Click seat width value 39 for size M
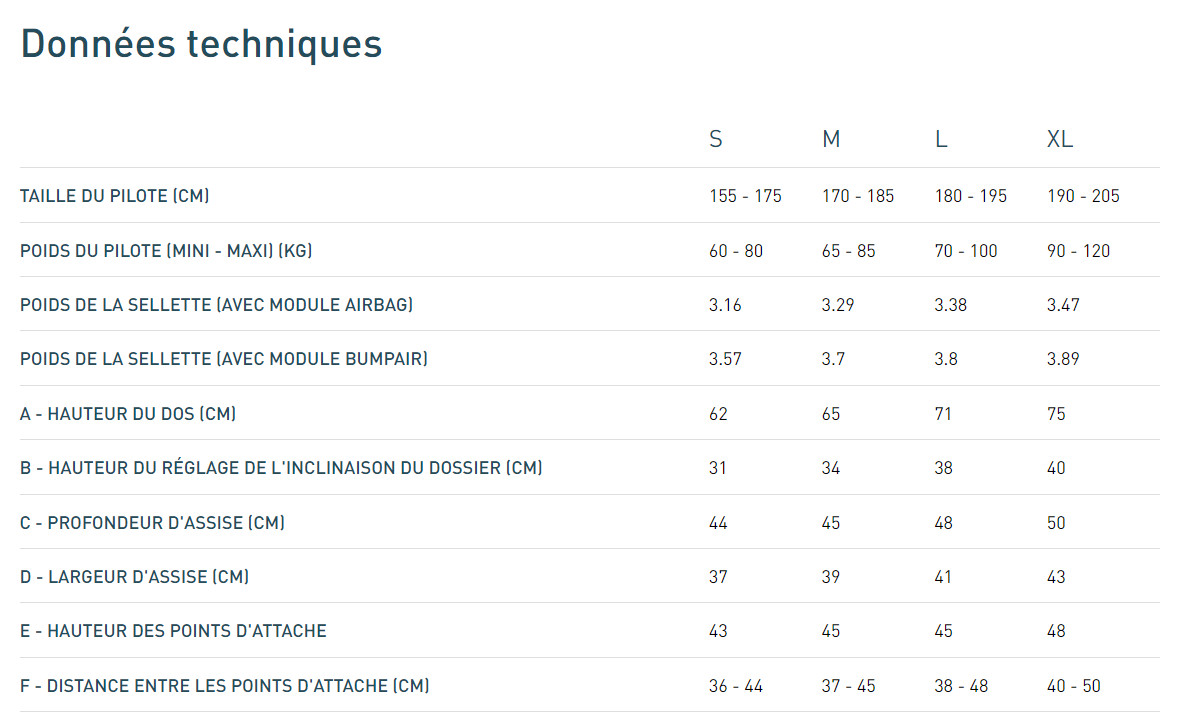Image resolution: width=1183 pixels, height=720 pixels. click(x=831, y=576)
